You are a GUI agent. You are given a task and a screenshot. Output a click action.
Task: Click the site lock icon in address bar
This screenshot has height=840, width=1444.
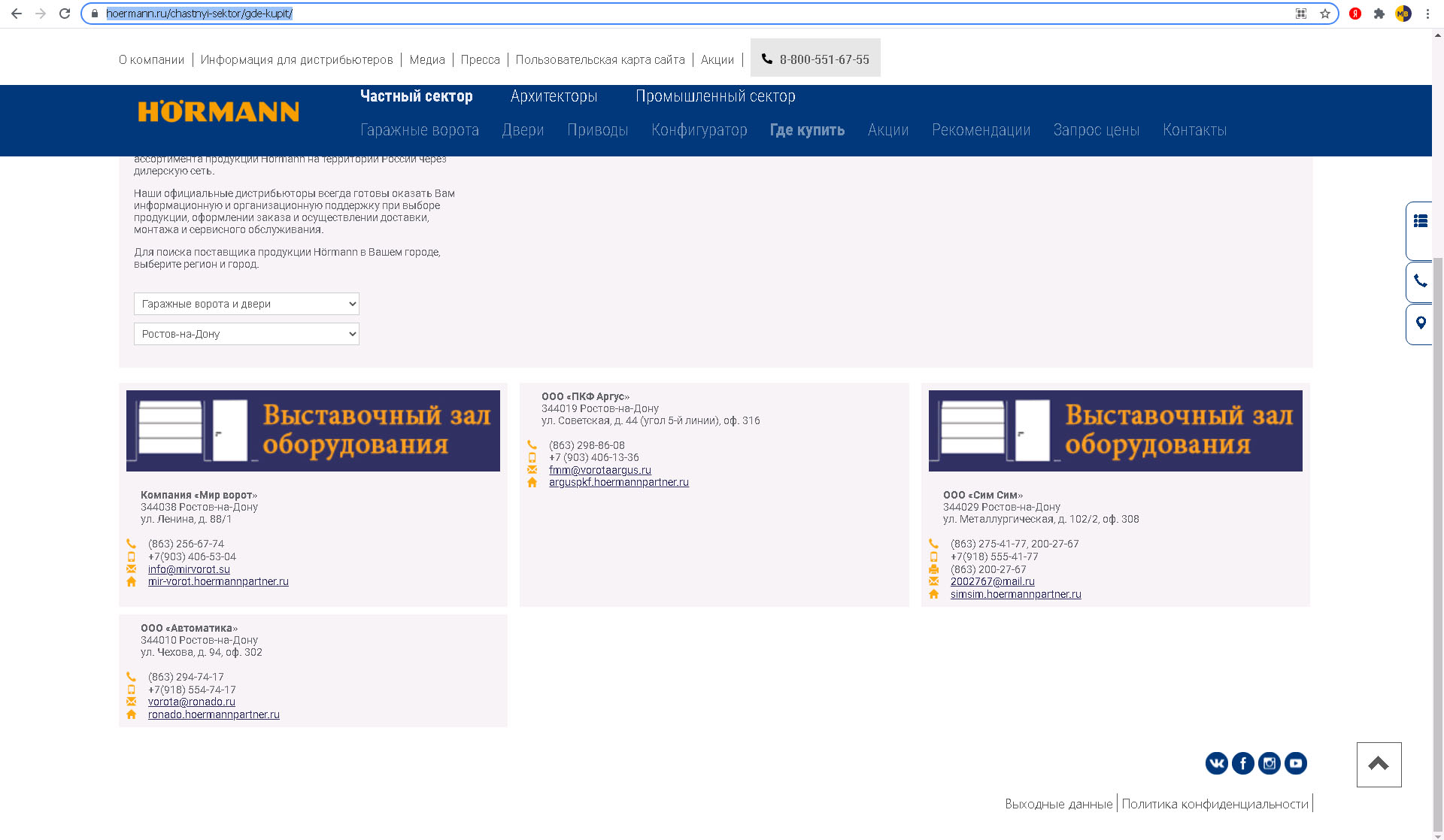click(x=95, y=14)
